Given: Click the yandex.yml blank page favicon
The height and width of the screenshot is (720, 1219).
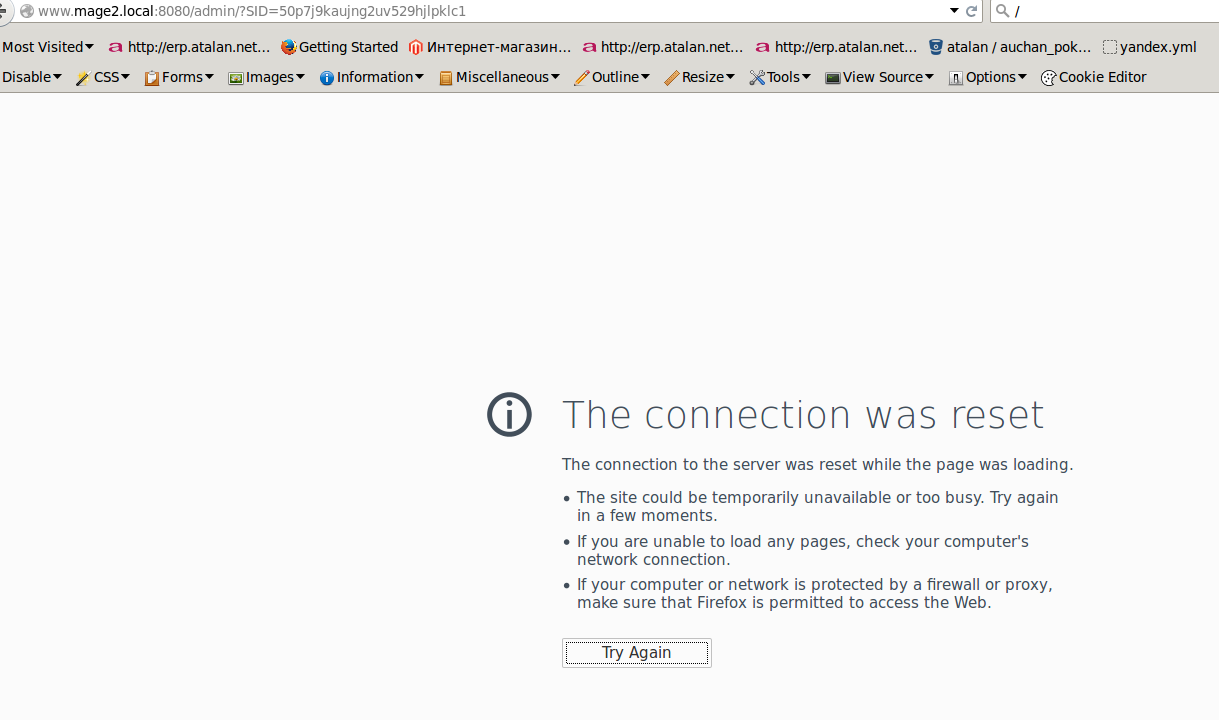Looking at the screenshot, I should pos(1110,47).
